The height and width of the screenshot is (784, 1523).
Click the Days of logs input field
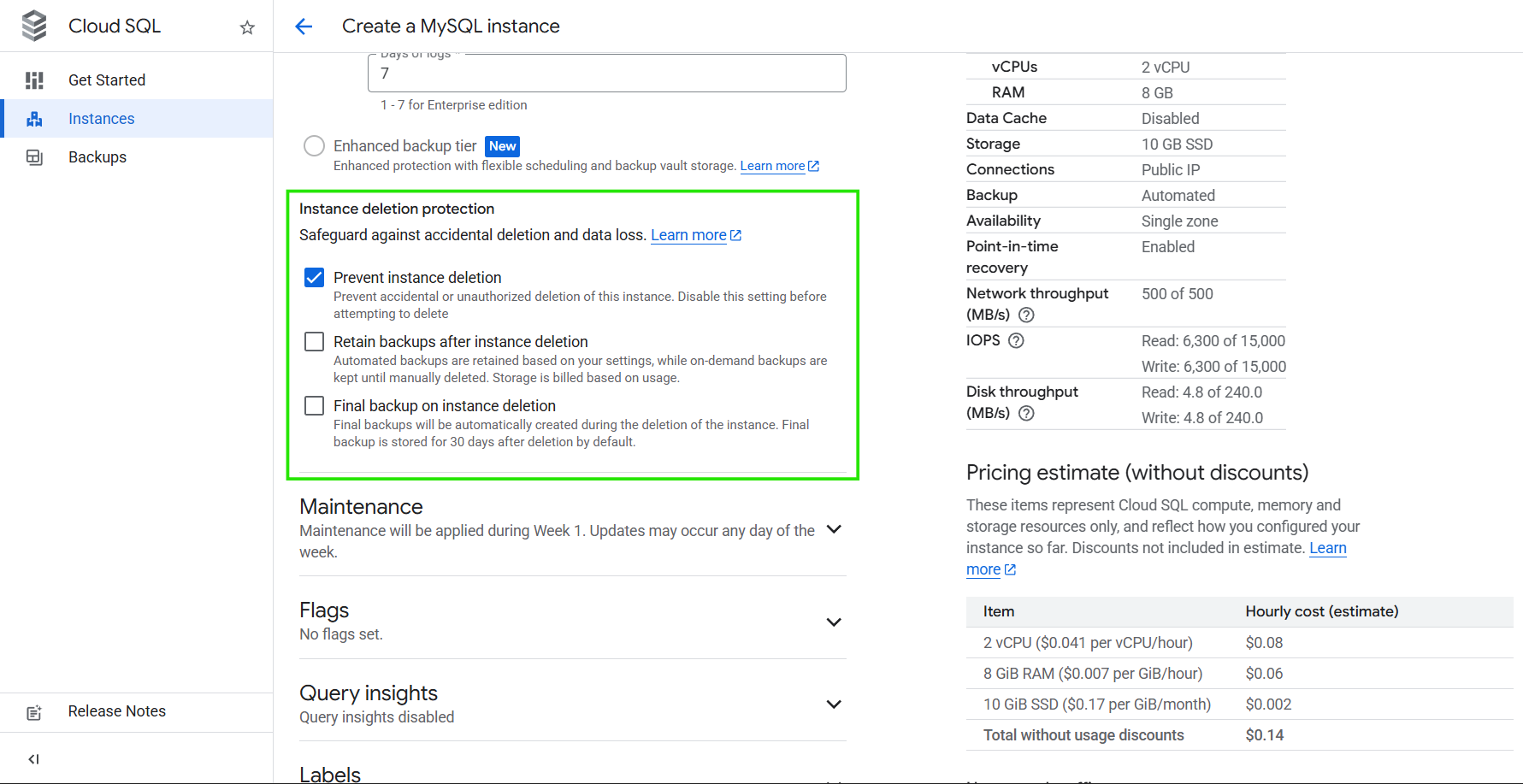[606, 74]
